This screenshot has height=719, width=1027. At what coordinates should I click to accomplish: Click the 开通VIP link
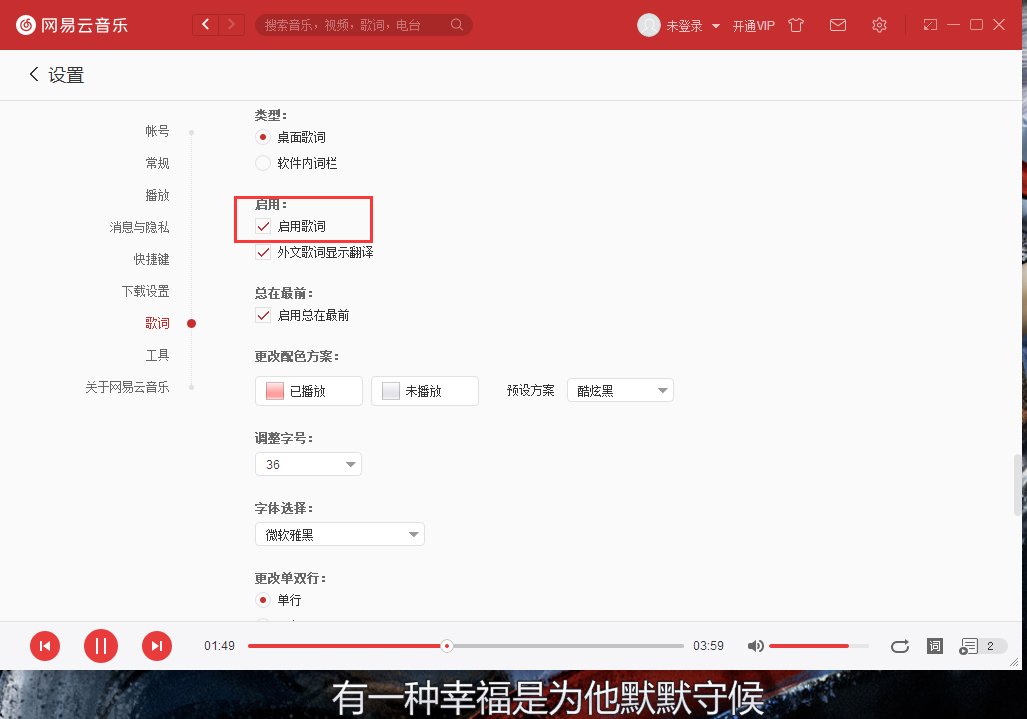tap(754, 24)
